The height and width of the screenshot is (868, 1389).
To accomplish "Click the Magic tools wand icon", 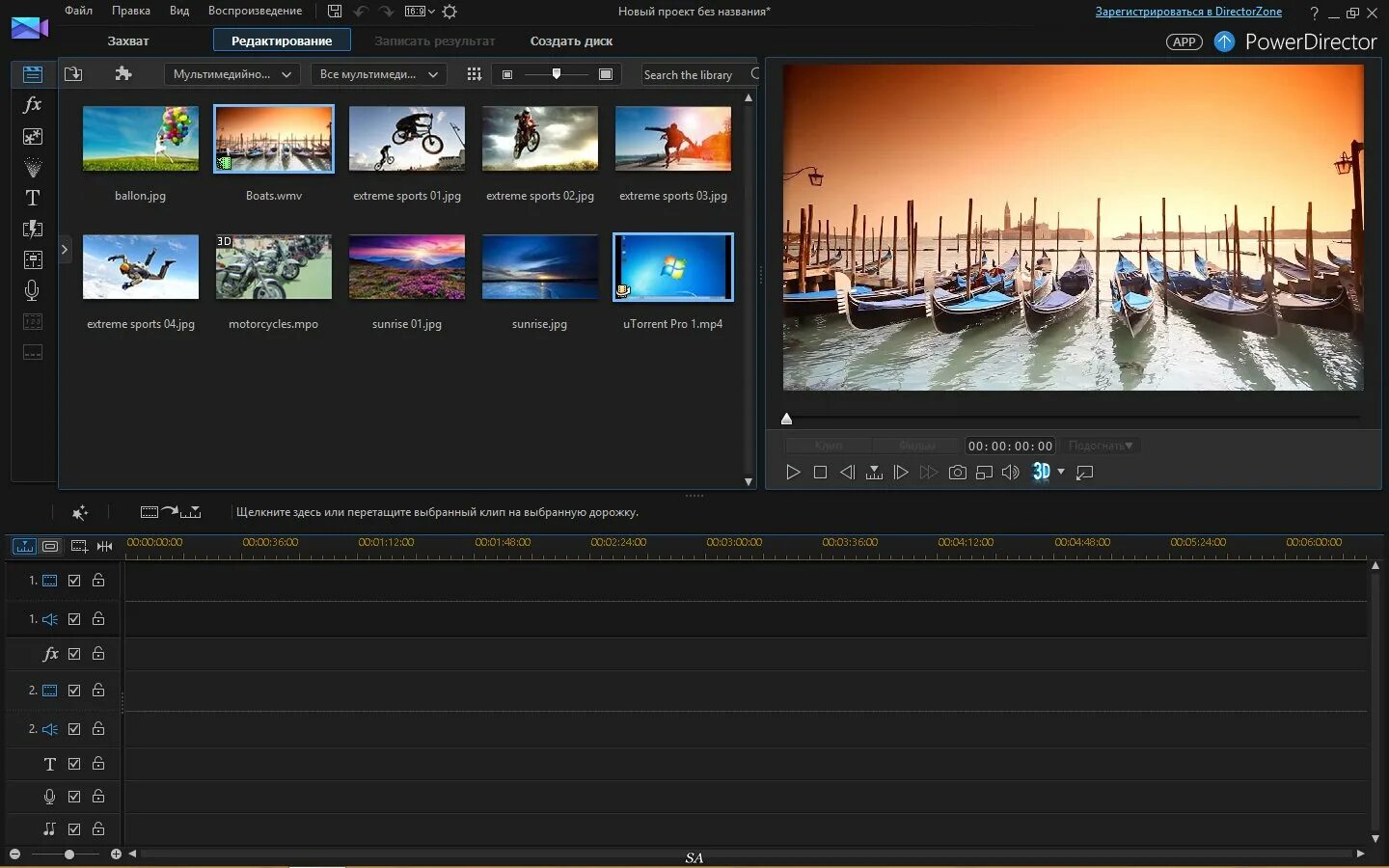I will click(80, 512).
